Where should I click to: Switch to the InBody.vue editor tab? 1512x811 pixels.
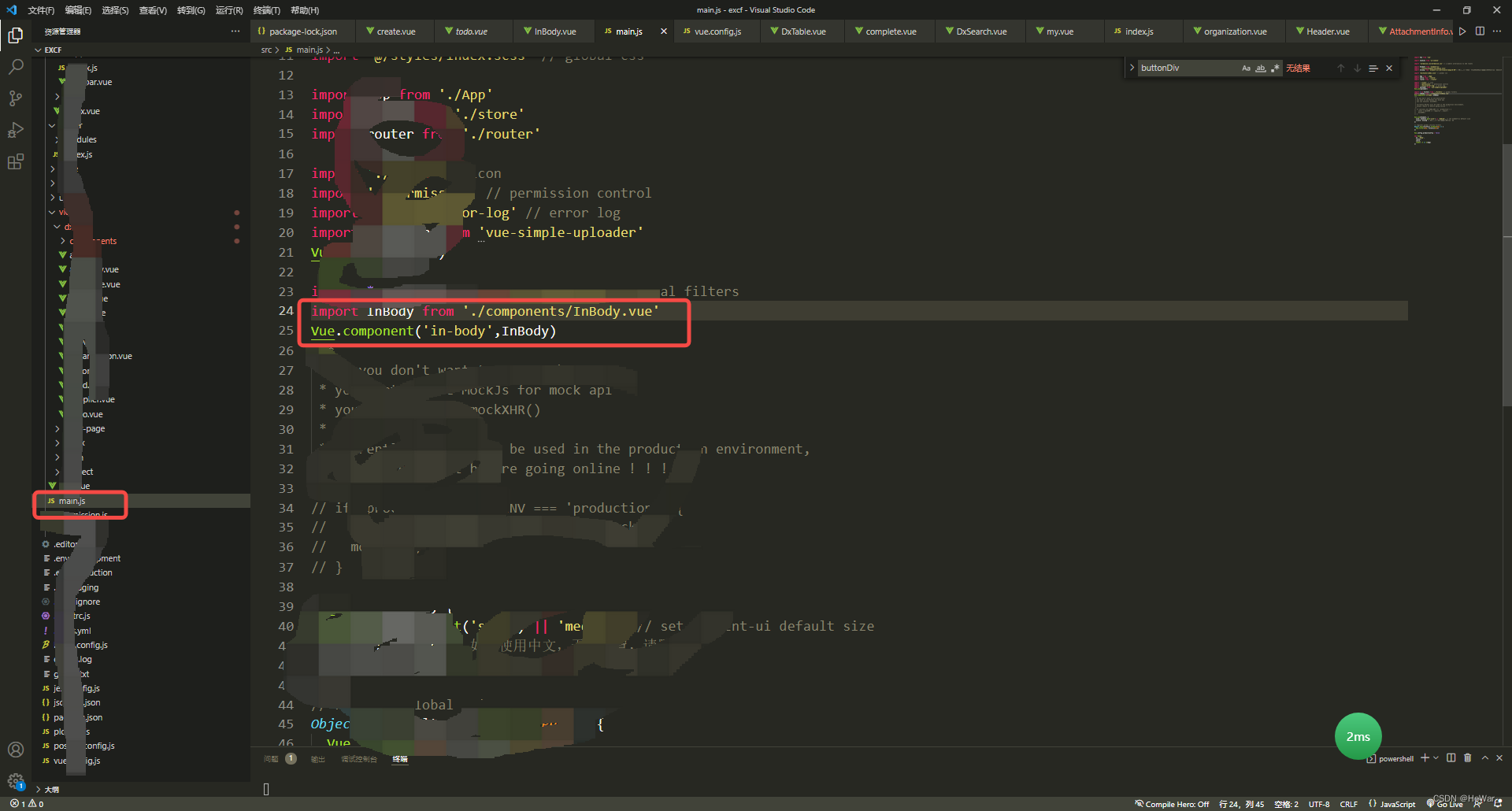tap(554, 31)
